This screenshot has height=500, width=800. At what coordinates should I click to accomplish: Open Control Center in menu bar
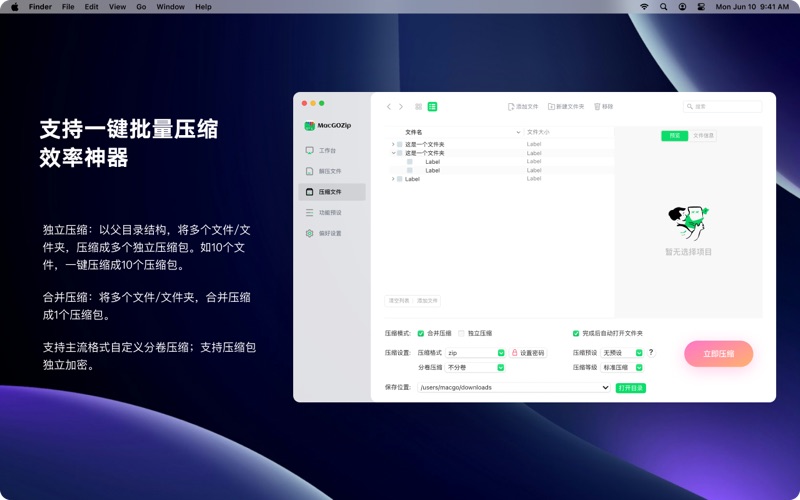pos(701,7)
